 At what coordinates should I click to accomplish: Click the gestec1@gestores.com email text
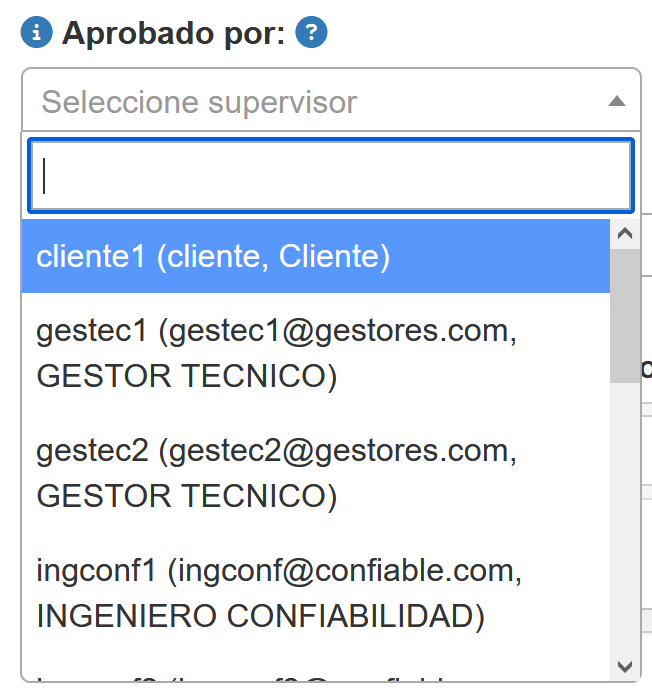point(337,331)
